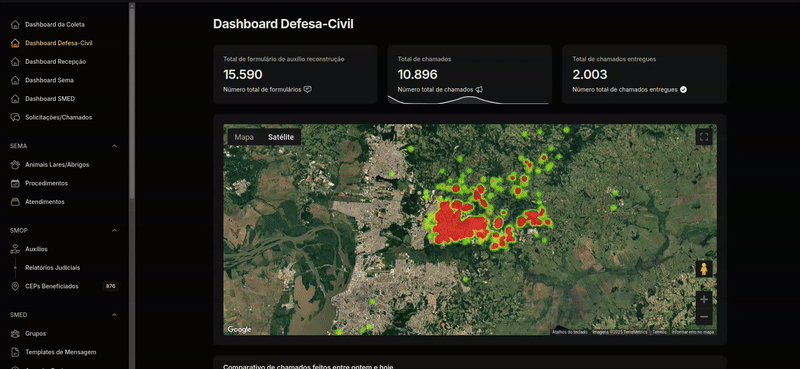This screenshot has width=800, height=369.
Task: Switch map to Mapa view
Action: click(244, 137)
